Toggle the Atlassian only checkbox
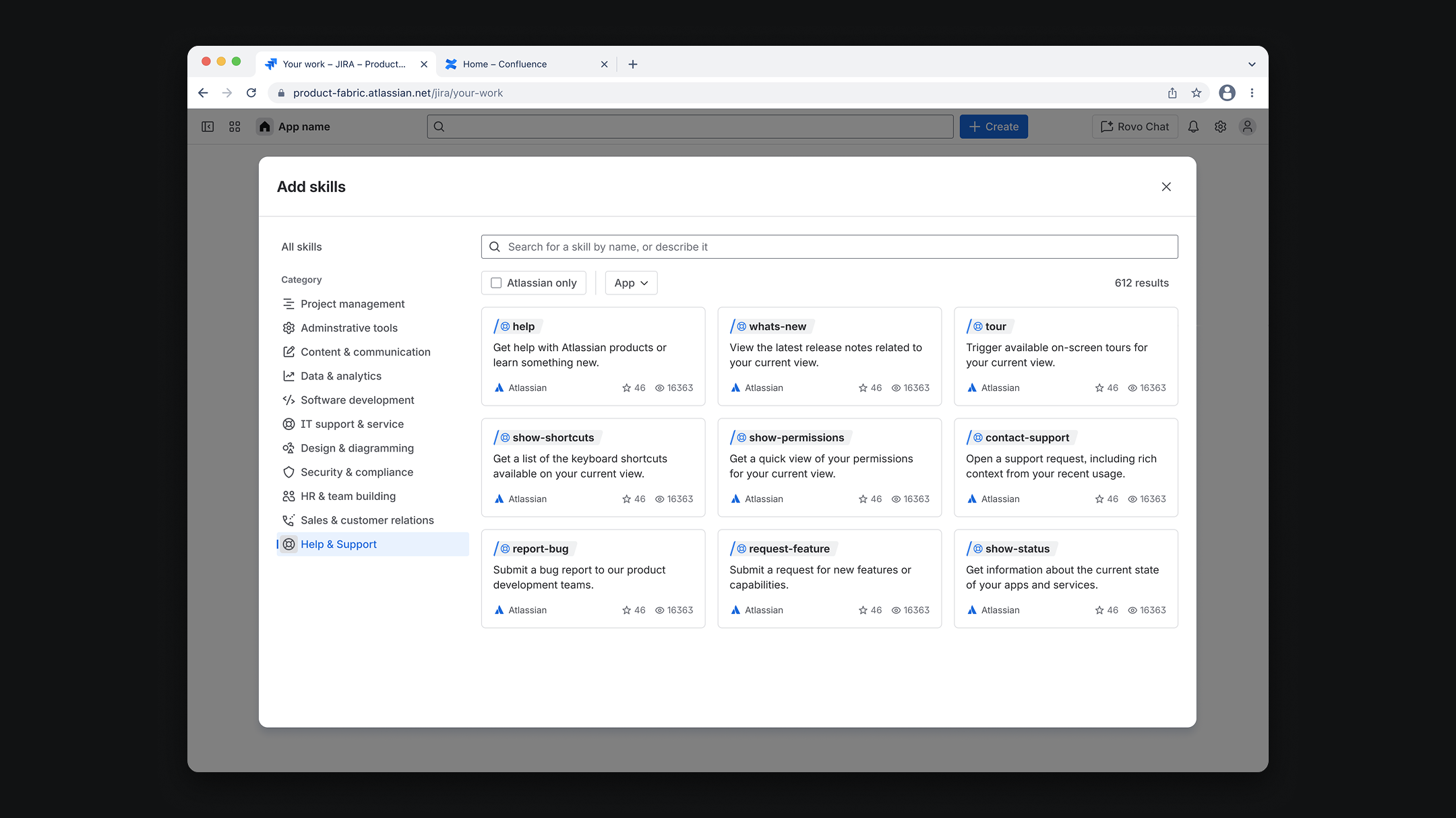This screenshot has height=818, width=1456. (x=496, y=283)
